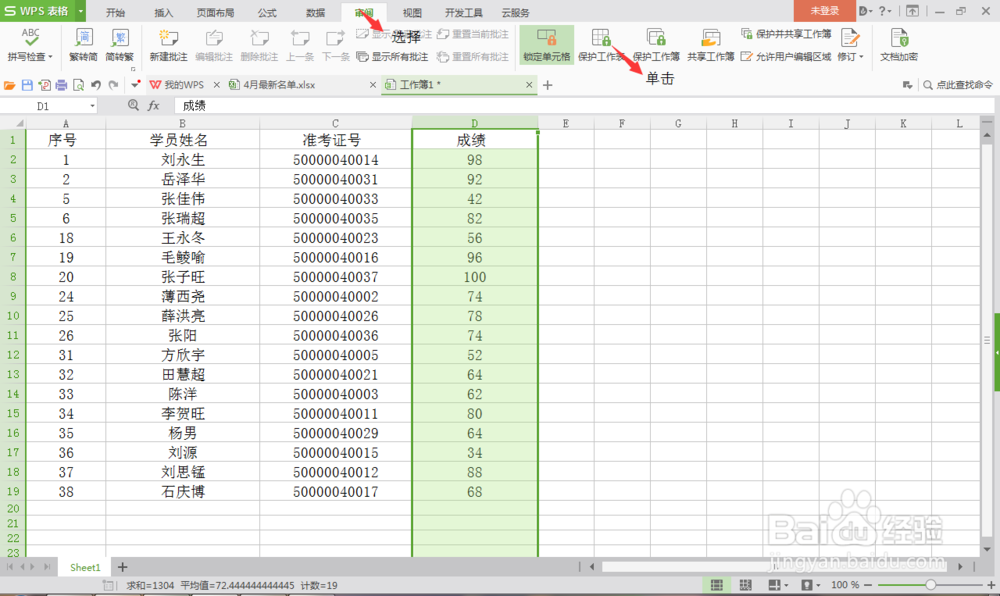
Task: Click the formula bar showing 成绩
Action: pos(584,106)
